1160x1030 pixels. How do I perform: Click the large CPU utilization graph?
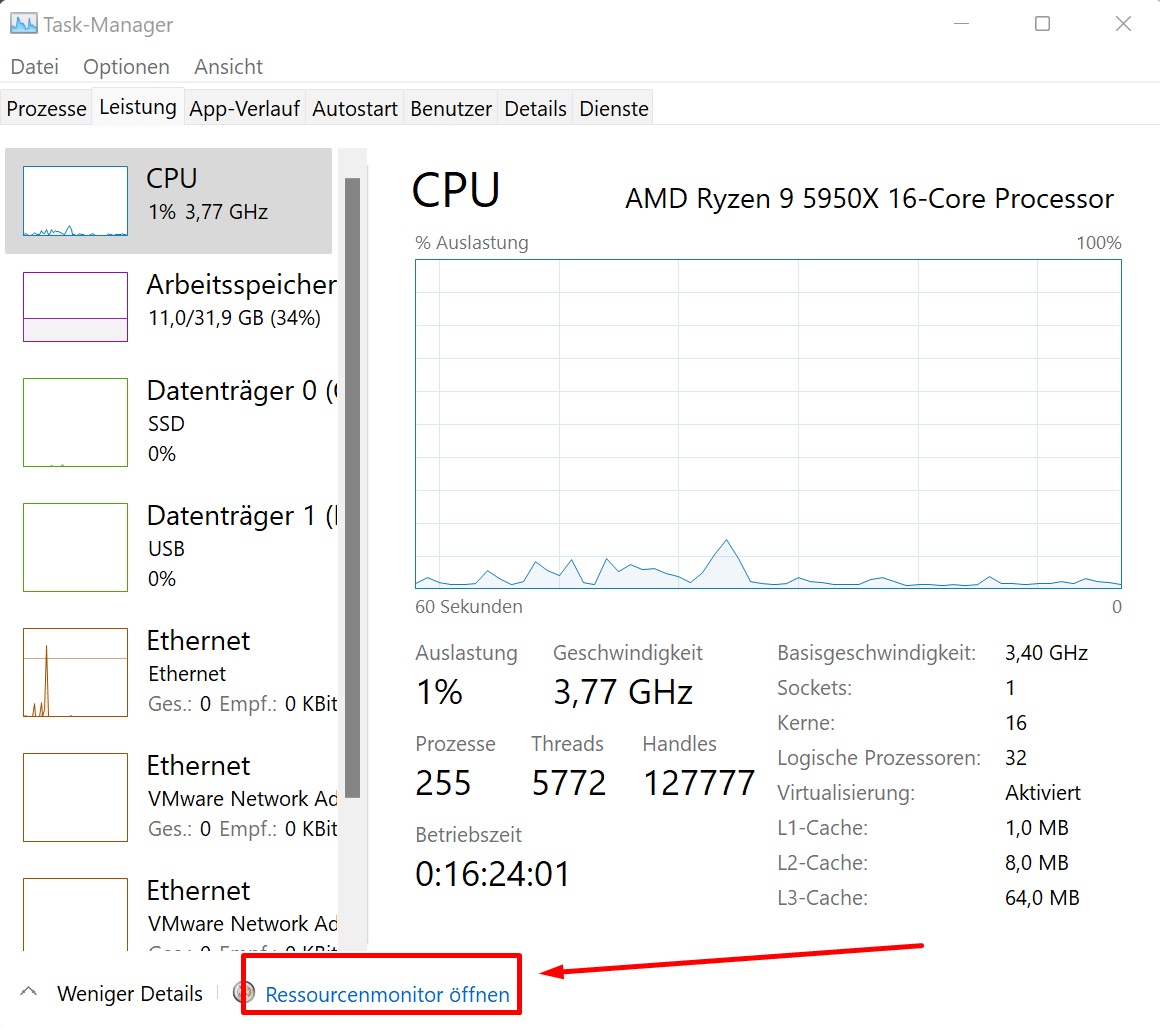coord(768,423)
